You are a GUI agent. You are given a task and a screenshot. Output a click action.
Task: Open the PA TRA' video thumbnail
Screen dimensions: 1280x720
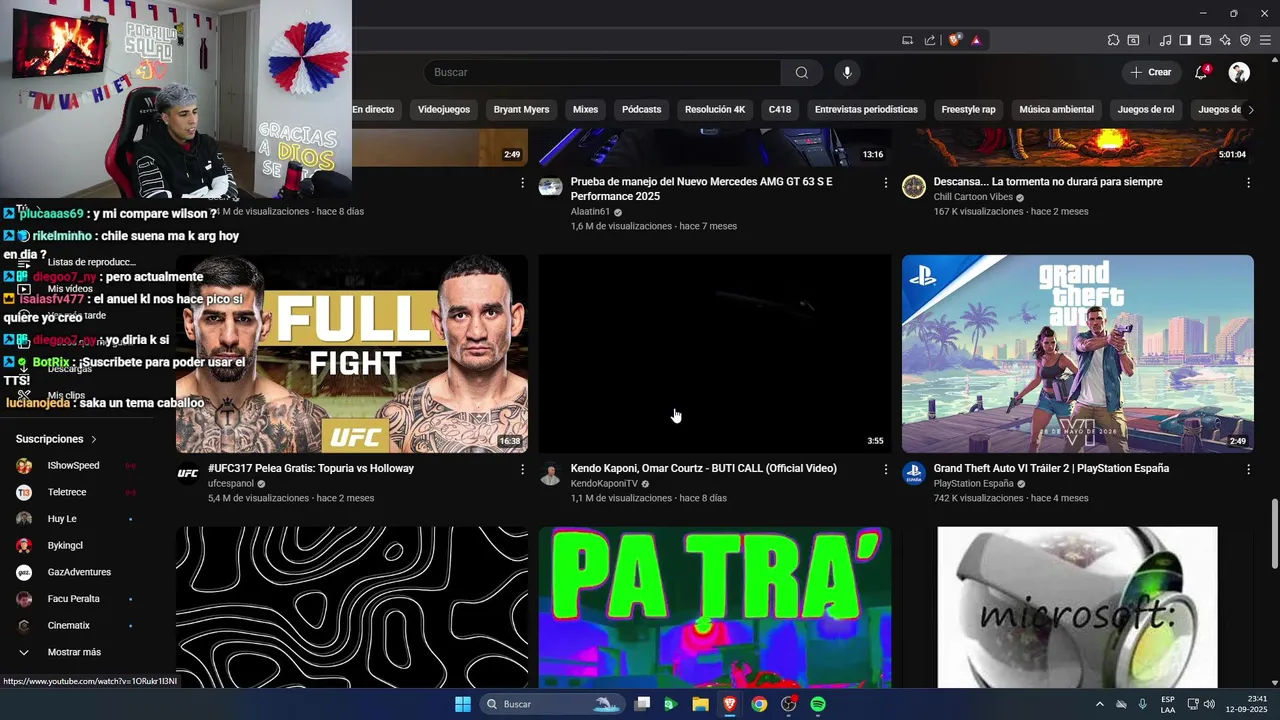point(714,607)
